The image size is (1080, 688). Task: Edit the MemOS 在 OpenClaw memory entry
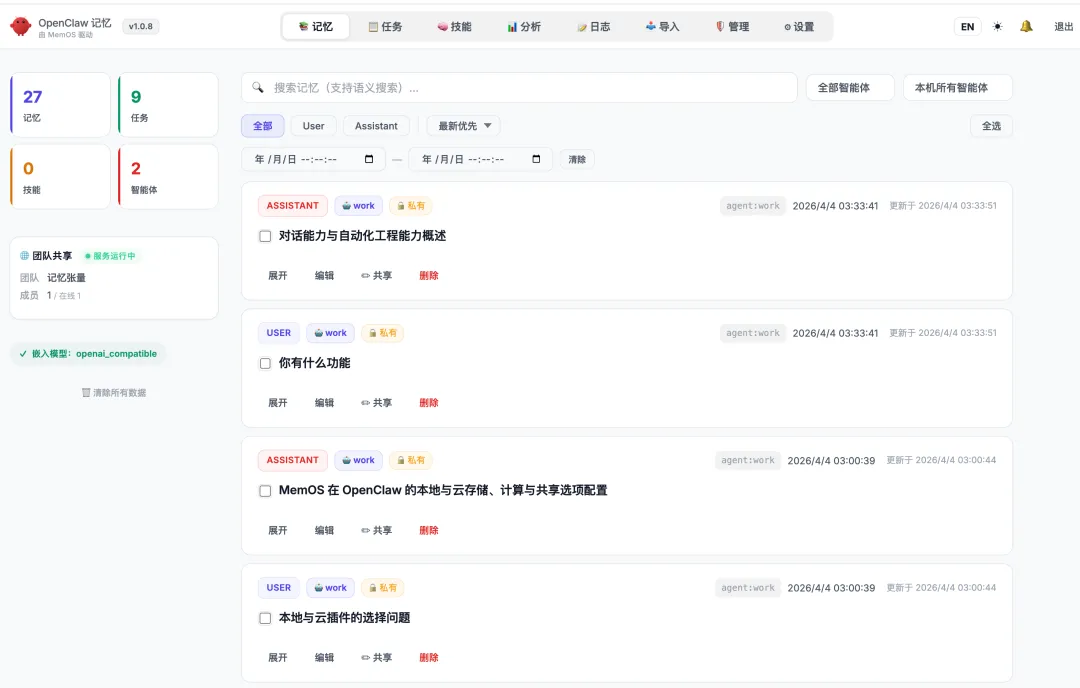click(x=324, y=530)
